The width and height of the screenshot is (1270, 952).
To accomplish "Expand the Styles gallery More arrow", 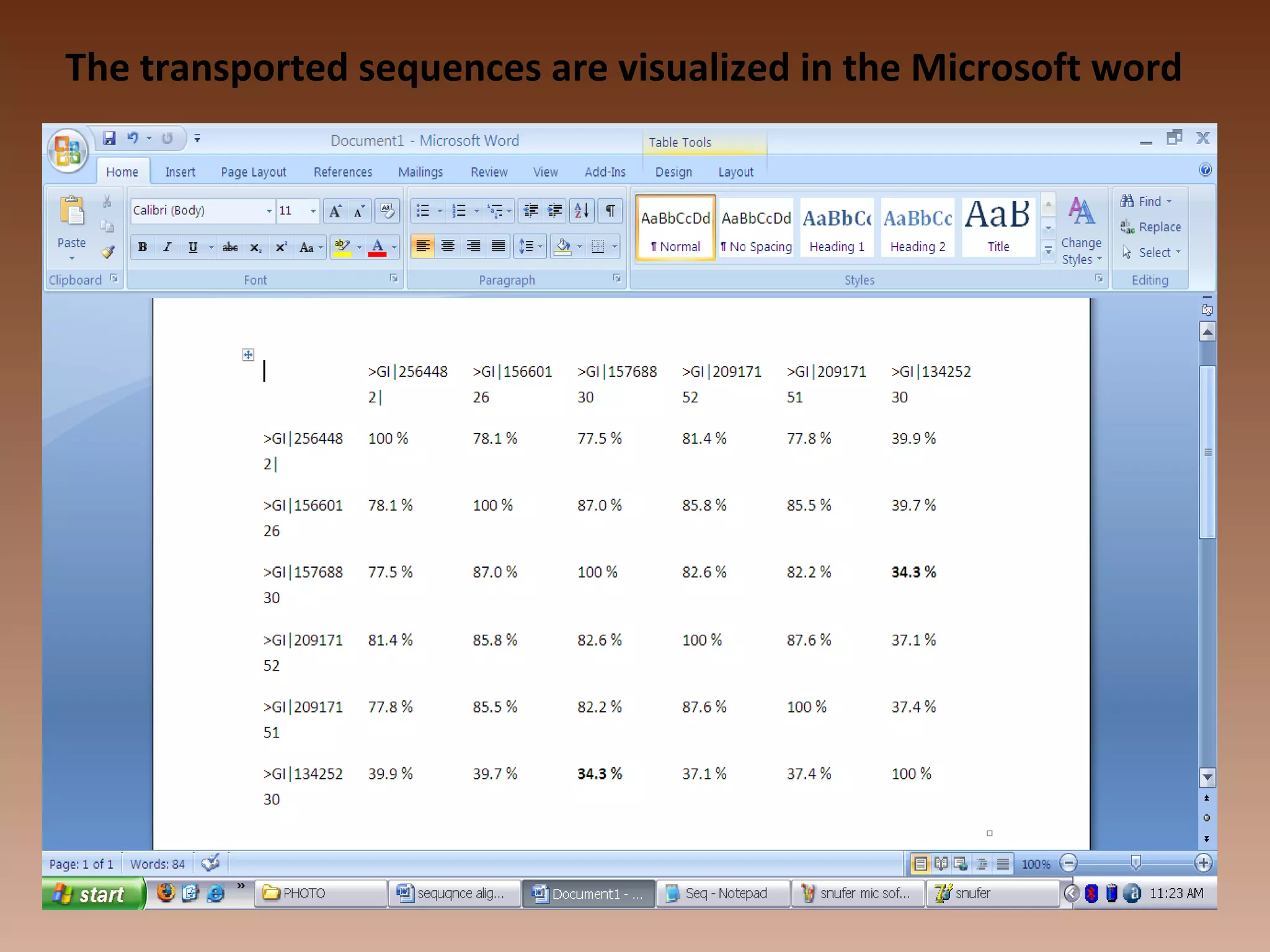I will click(1048, 250).
